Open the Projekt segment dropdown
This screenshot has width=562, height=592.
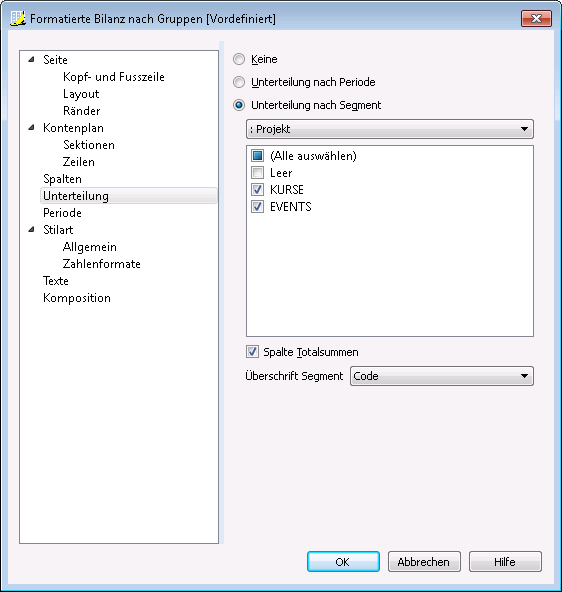tap(390, 129)
